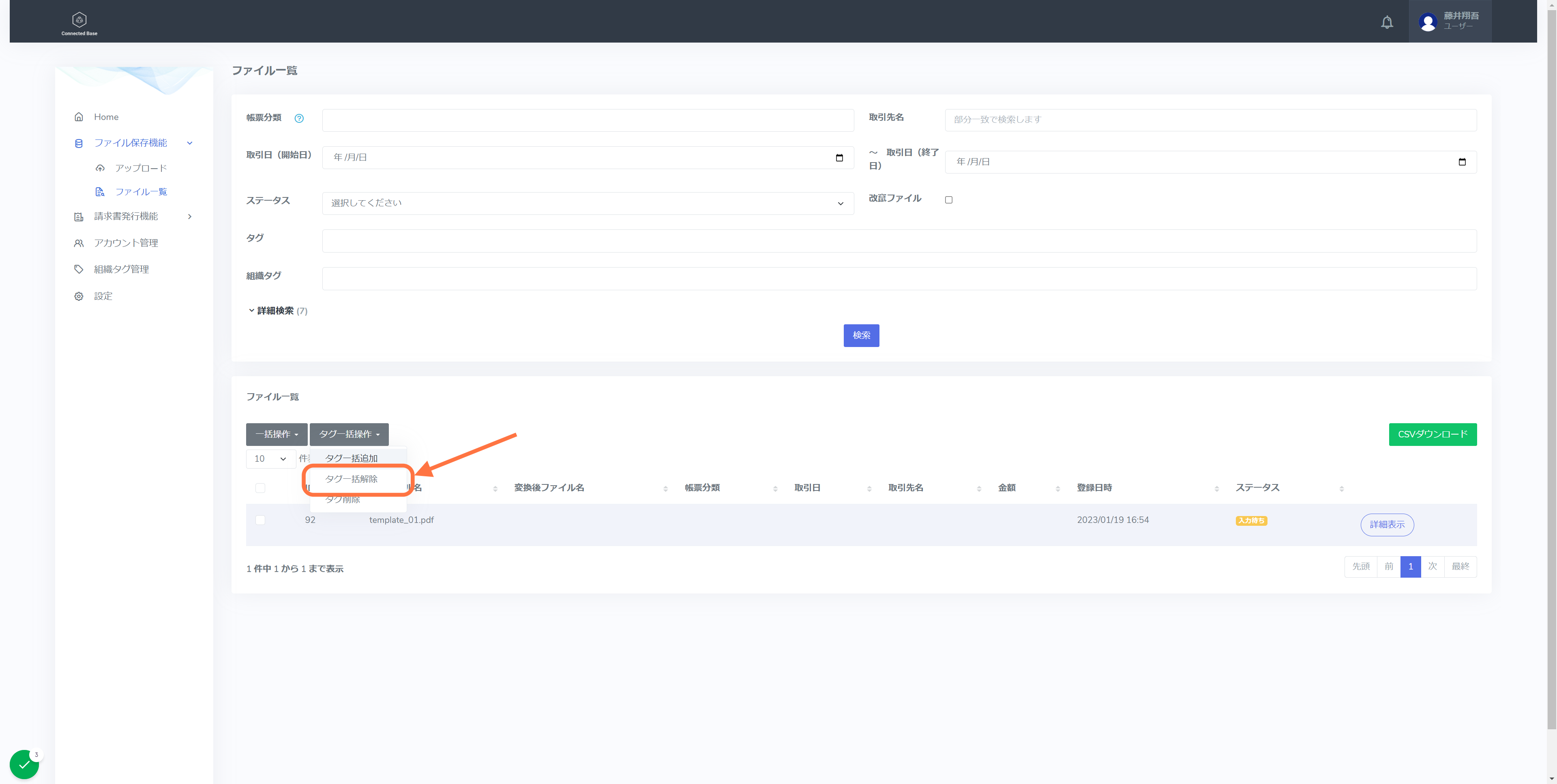This screenshot has height=784, width=1557.
Task: Open calendar picker for 取引日(開始日)
Action: click(839, 158)
